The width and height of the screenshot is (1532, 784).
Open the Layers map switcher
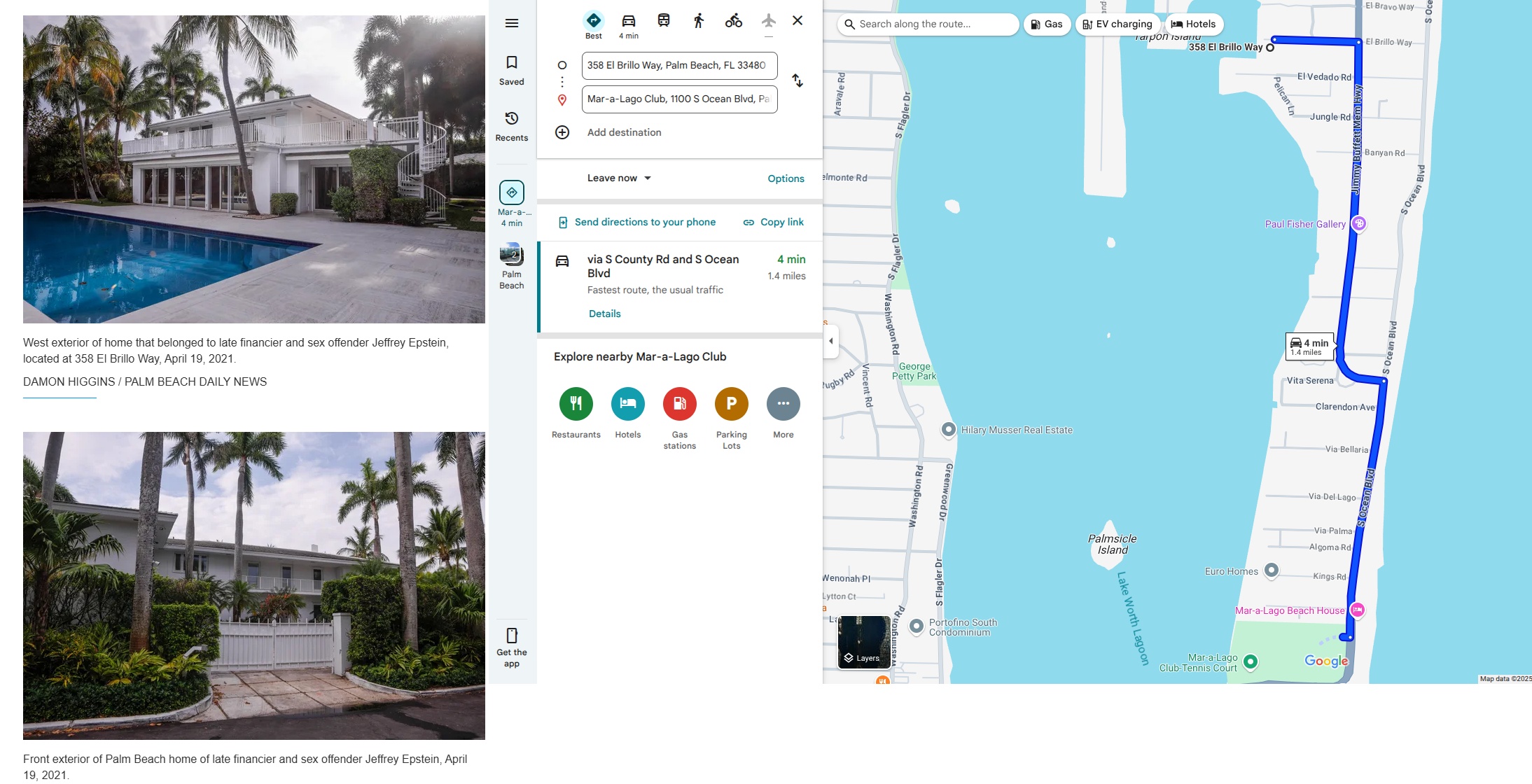(x=864, y=642)
